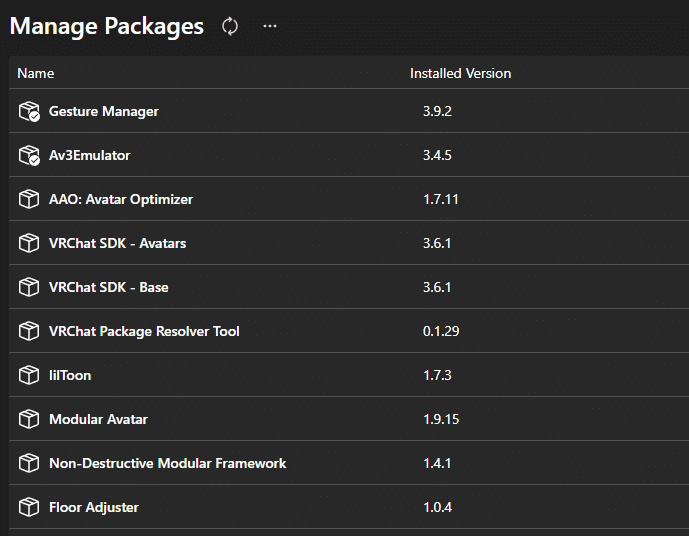This screenshot has width=689, height=536.
Task: Click Non-Destructive Modular Framework version 1.4.1
Action: tap(437, 463)
